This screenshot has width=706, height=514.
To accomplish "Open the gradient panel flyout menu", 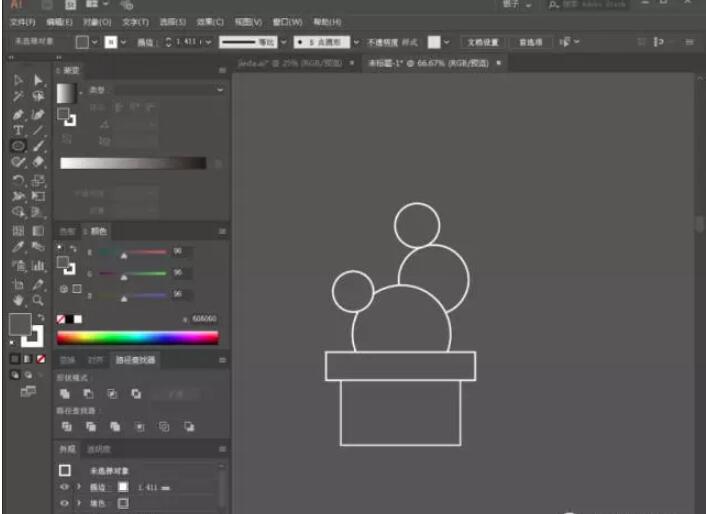I will 222,72.
